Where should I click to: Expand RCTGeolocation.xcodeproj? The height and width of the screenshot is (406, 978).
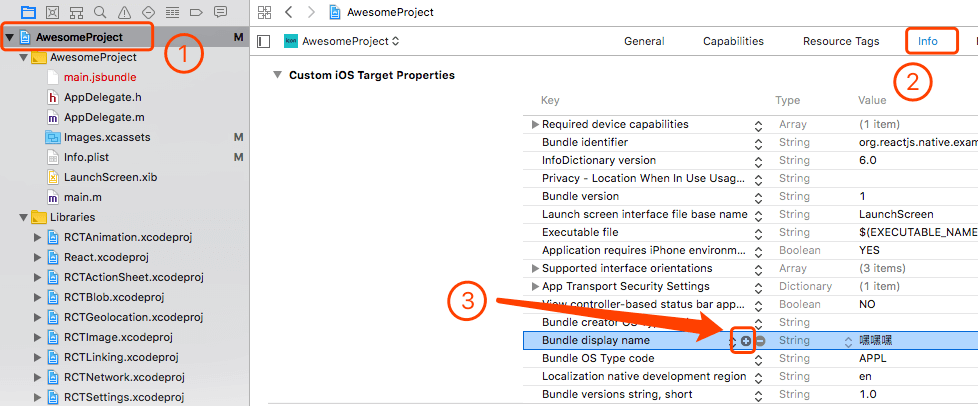coord(37,317)
